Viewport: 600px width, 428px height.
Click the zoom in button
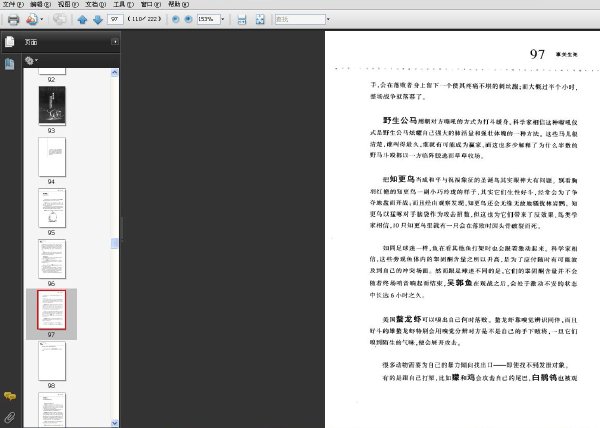[188, 19]
